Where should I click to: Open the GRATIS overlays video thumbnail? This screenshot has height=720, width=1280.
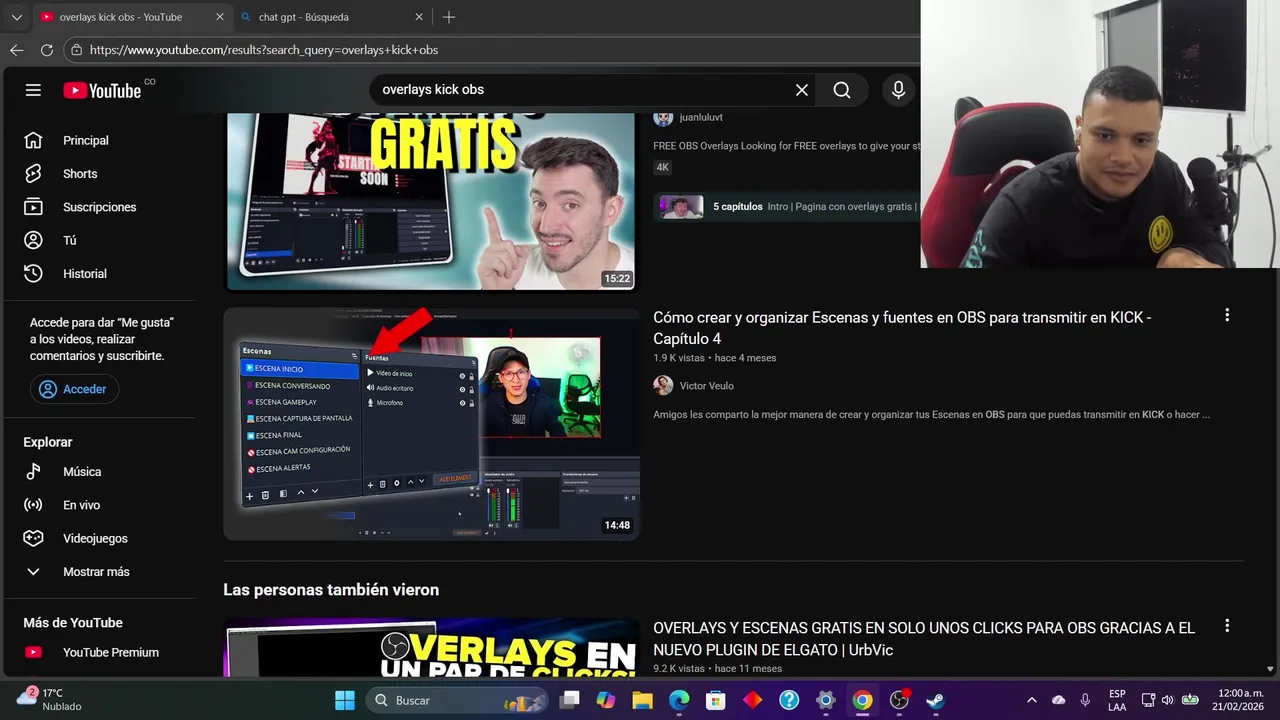tap(431, 201)
